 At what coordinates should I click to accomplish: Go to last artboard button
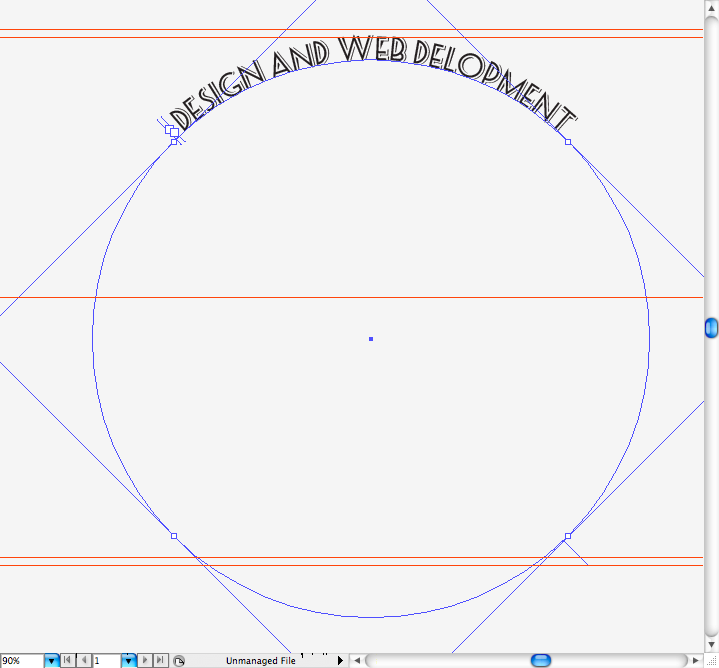click(x=160, y=660)
